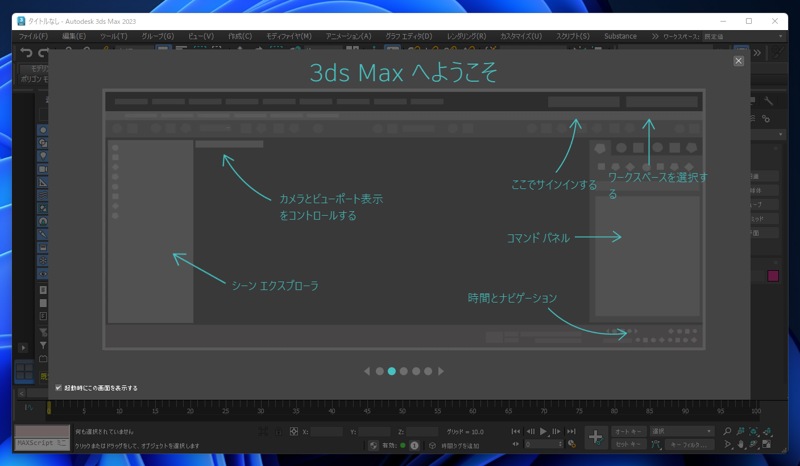
Task: Open the 選択 key selection dropdown
Action: 682,432
